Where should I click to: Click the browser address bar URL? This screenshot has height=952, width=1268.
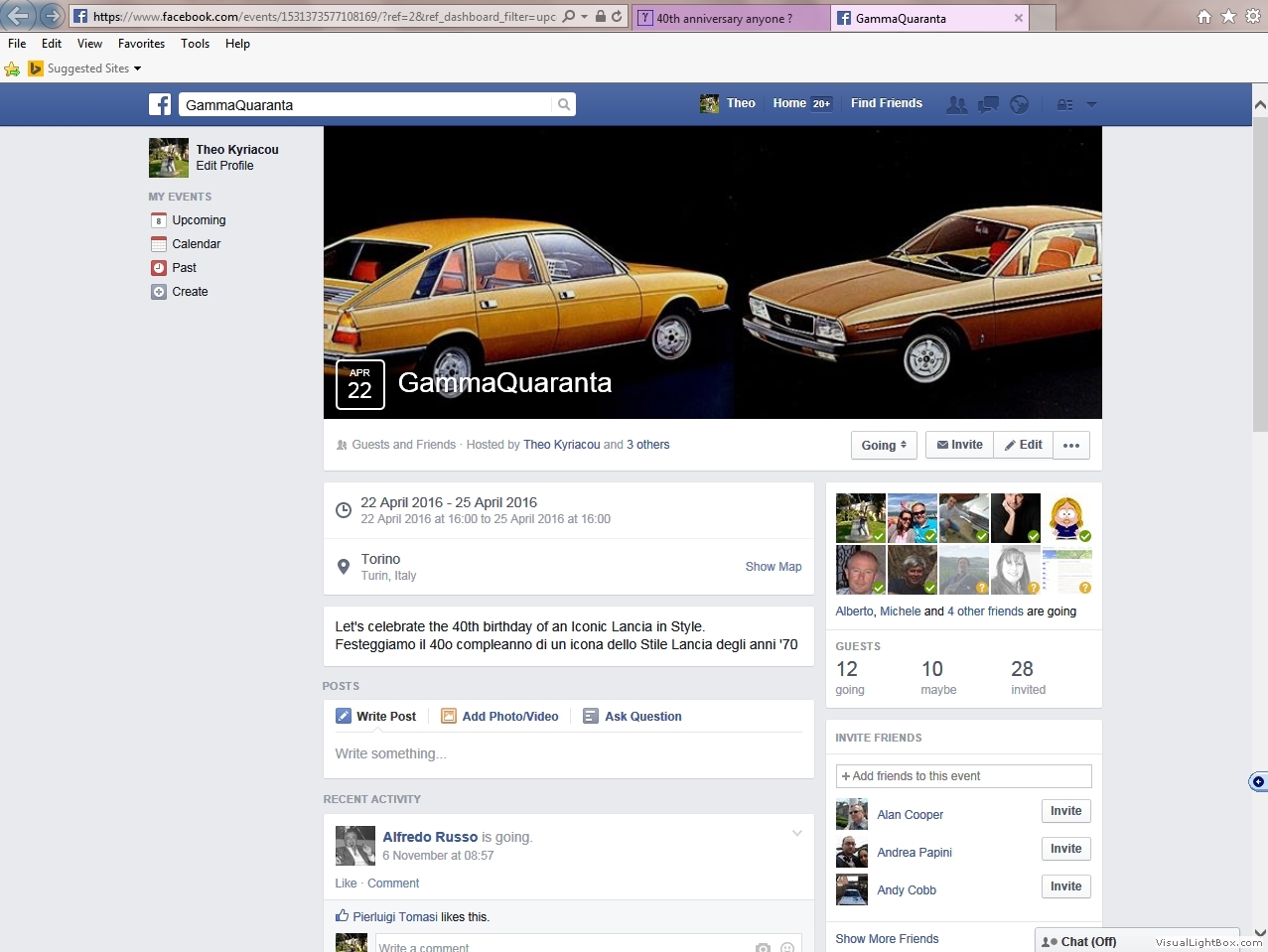pyautogui.click(x=325, y=17)
